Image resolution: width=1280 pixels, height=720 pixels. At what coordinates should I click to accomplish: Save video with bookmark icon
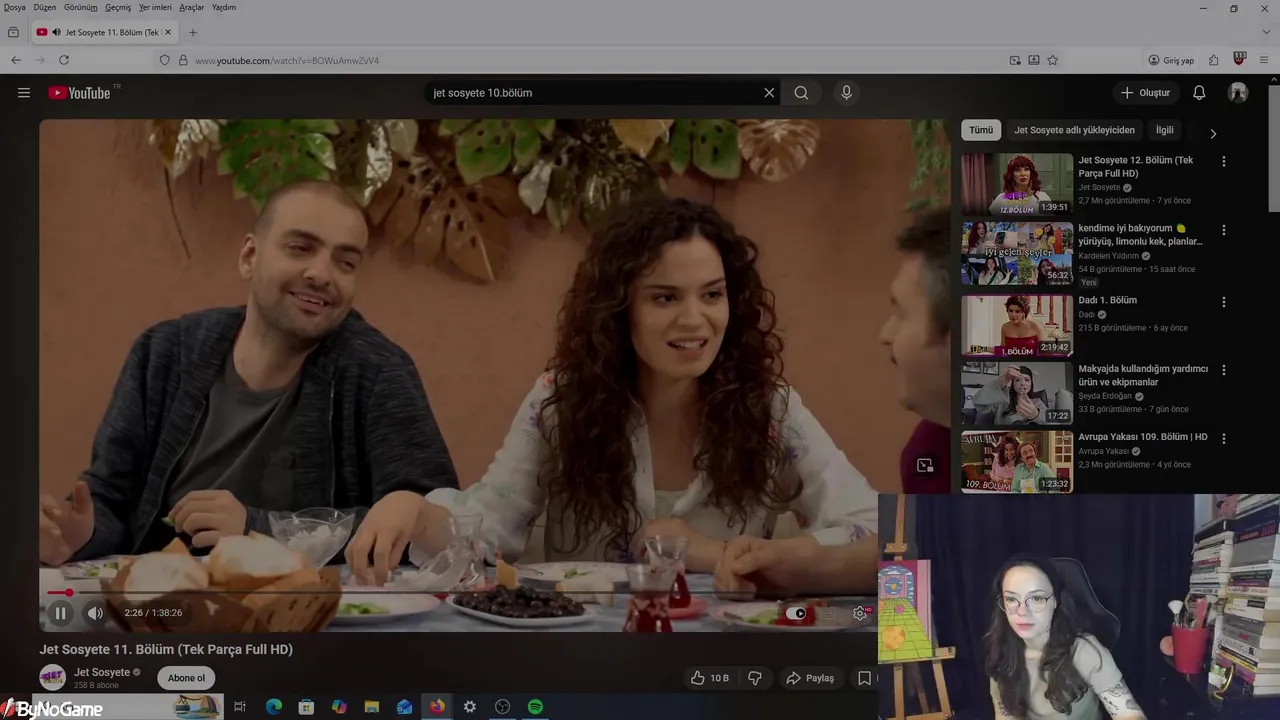click(x=864, y=678)
